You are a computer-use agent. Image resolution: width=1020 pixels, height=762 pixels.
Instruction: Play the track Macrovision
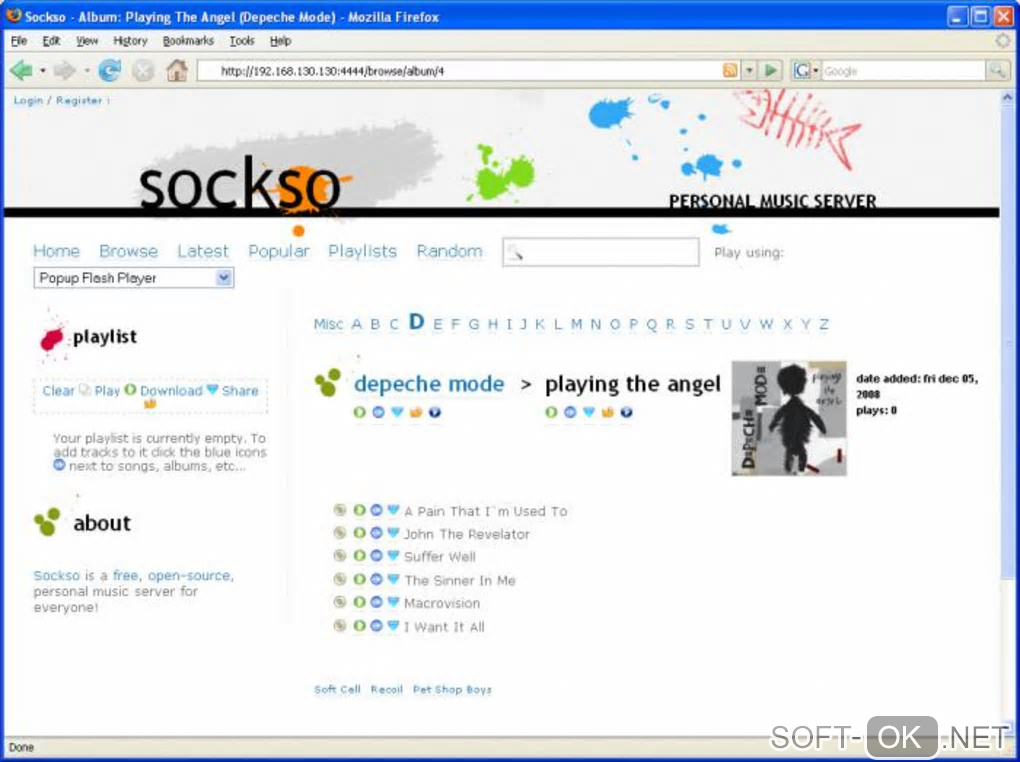point(359,603)
